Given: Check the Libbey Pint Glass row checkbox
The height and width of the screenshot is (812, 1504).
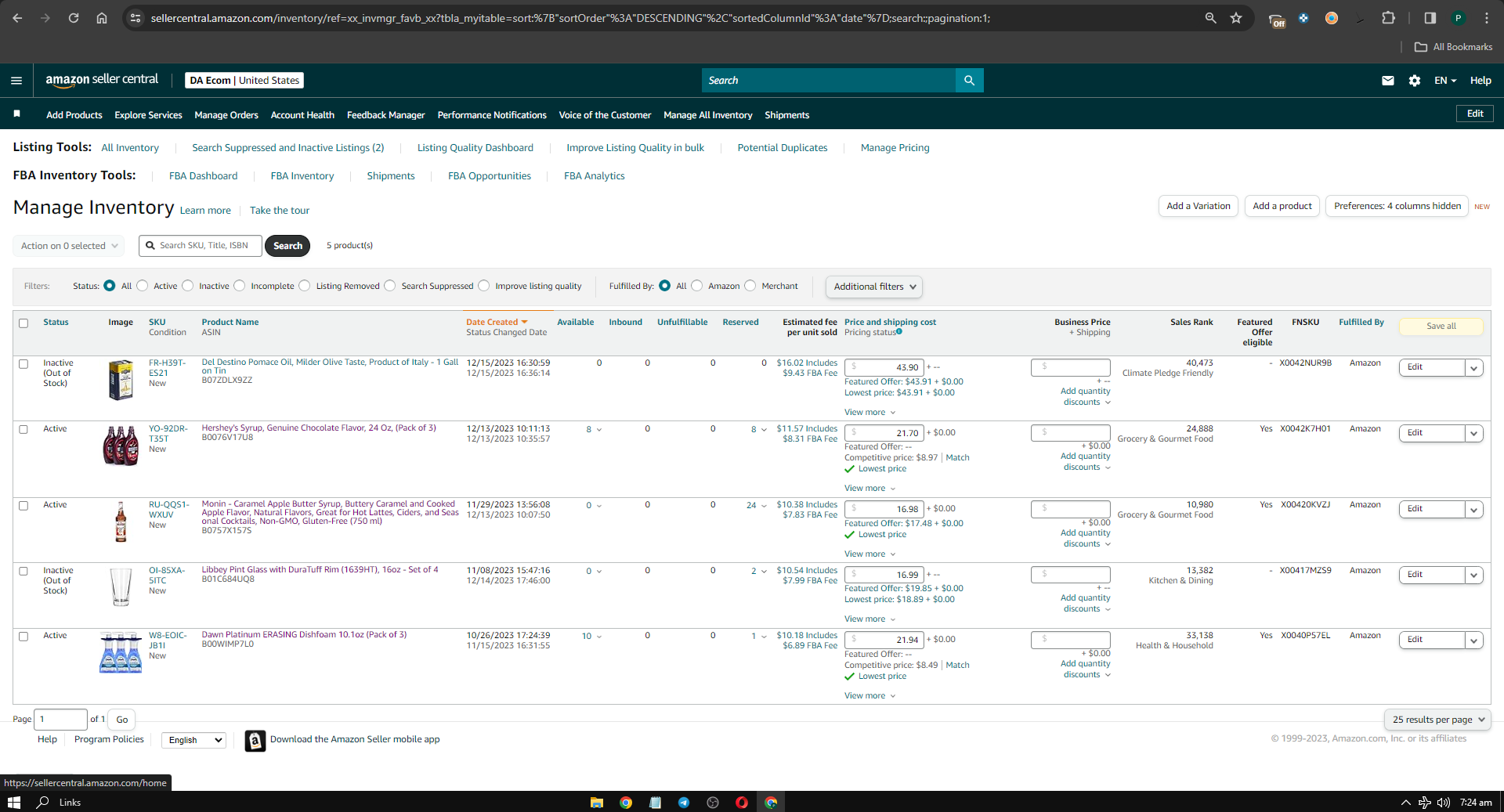Looking at the screenshot, I should coord(23,572).
